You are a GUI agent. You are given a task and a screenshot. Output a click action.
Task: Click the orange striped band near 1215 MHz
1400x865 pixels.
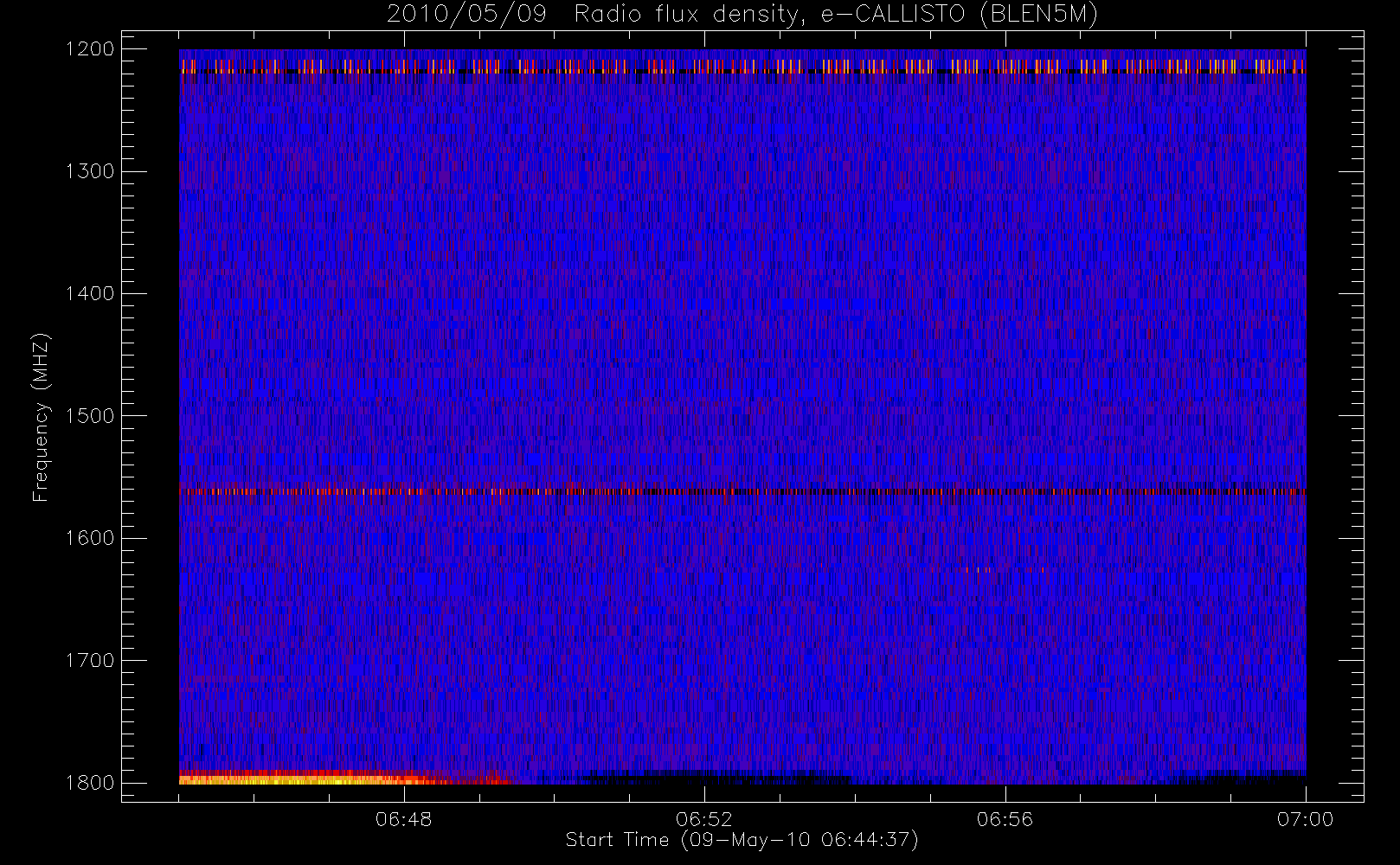click(742, 66)
